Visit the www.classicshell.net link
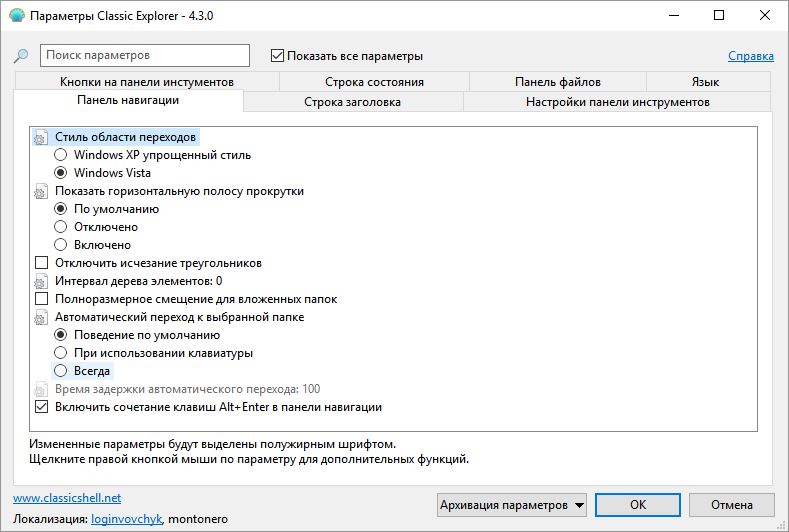This screenshot has height=532, width=789. 67,497
